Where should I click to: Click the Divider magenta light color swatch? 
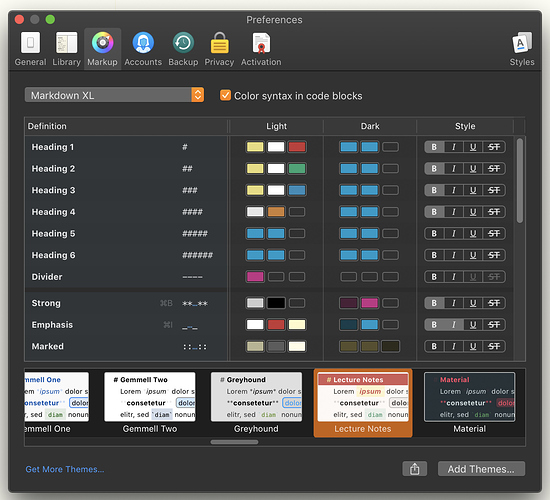(255, 277)
